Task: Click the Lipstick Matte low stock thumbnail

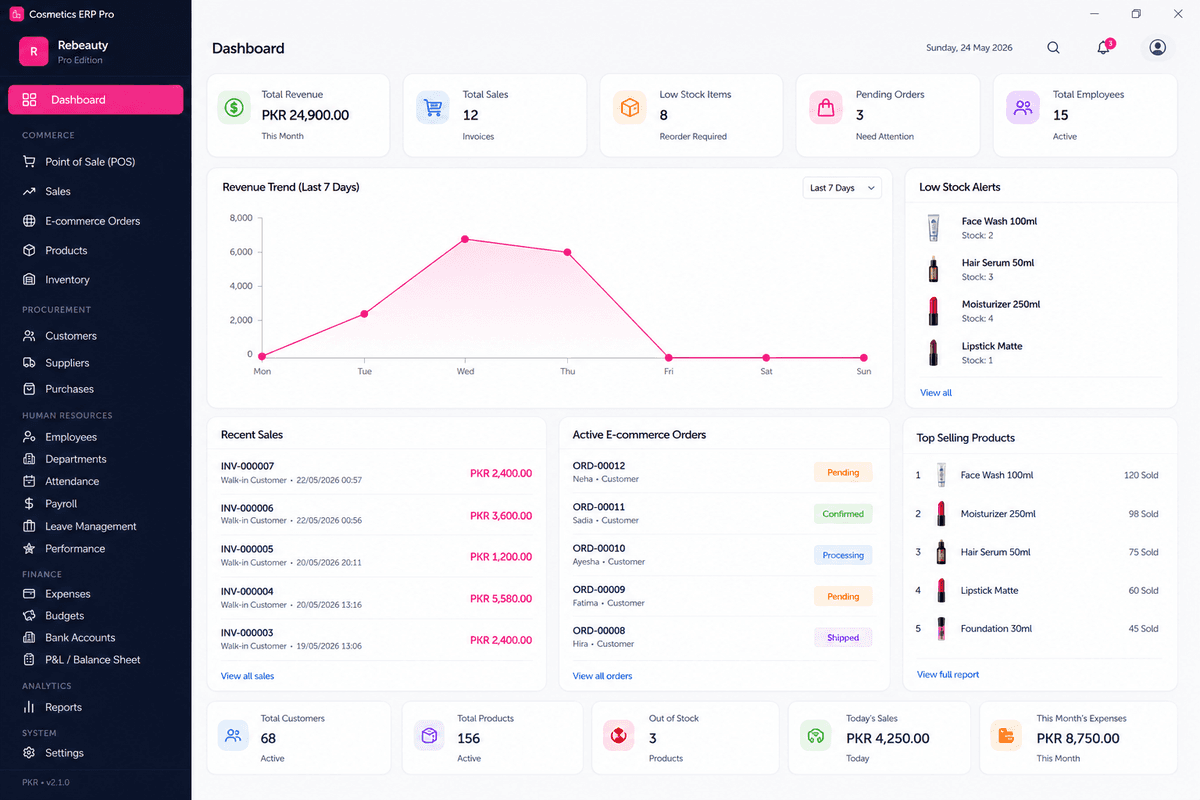Action: [934, 352]
